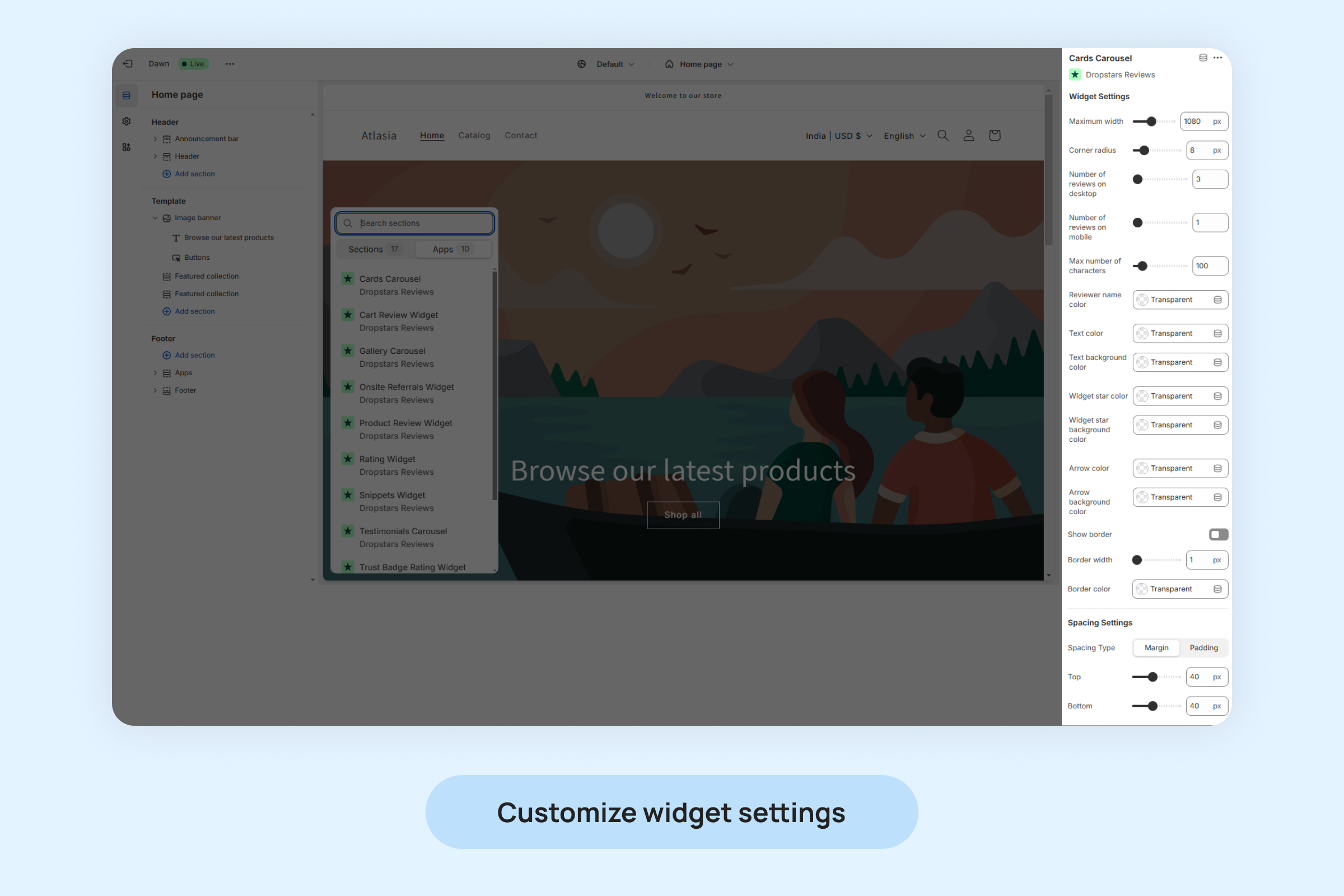1344x896 pixels.
Task: Select Margin spacing type
Action: click(x=1156, y=647)
